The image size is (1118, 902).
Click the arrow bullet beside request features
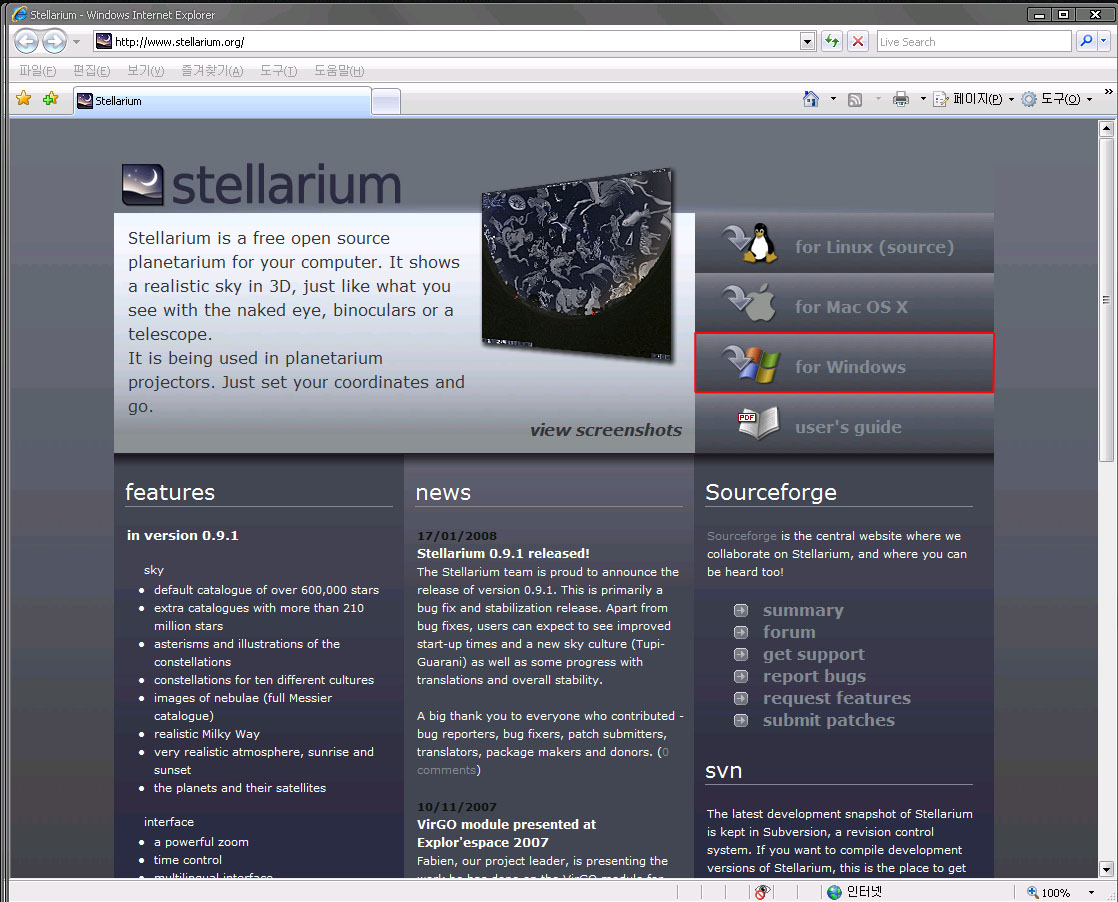coord(742,699)
